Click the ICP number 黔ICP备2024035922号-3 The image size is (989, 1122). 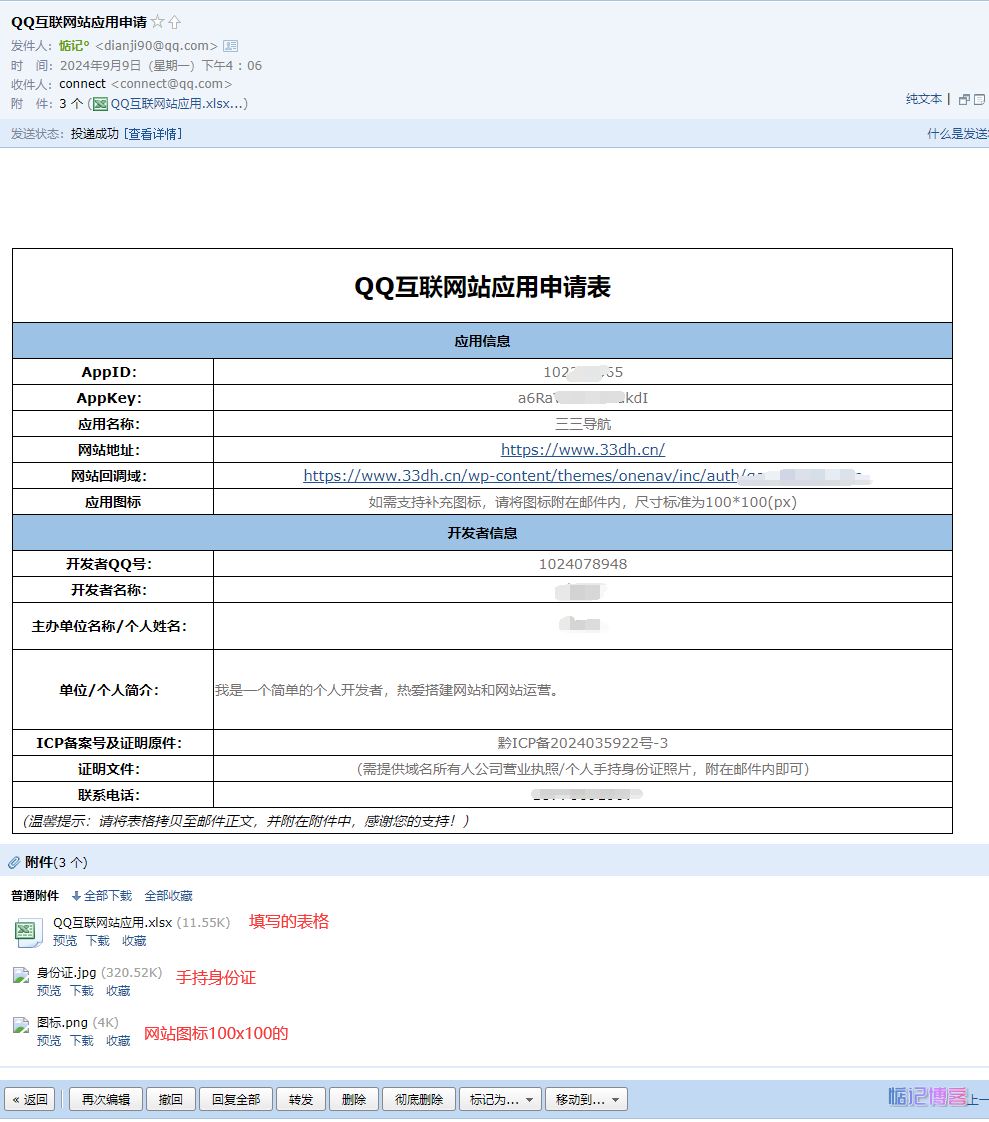coord(583,743)
